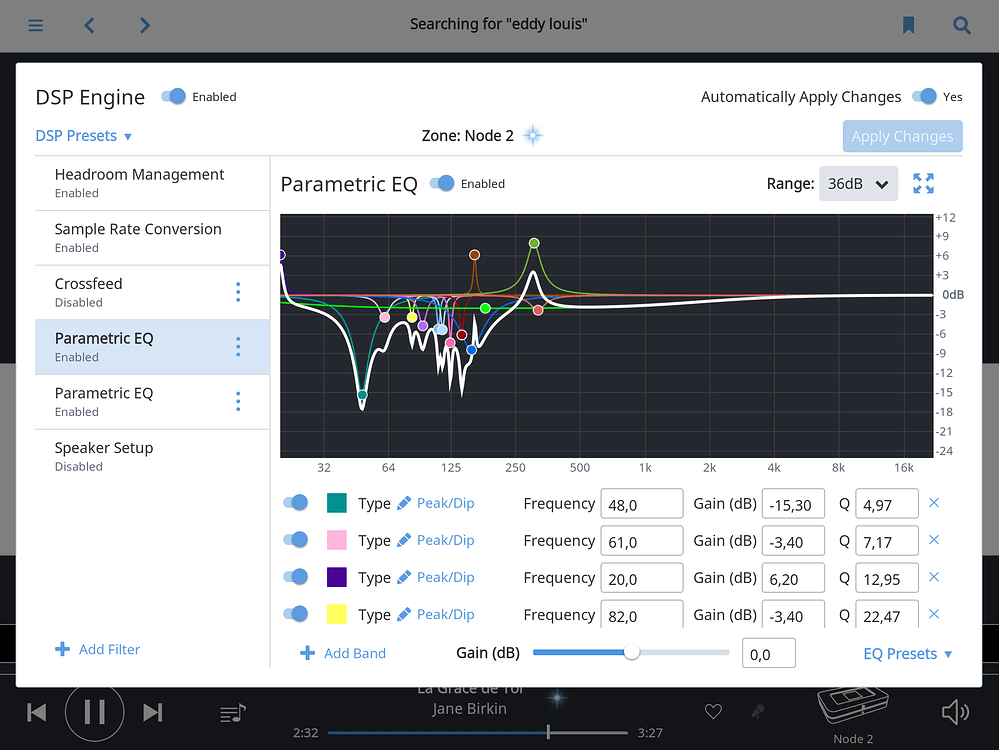Adjust the Gain (dB) slider
This screenshot has height=750, width=999.
coord(631,652)
